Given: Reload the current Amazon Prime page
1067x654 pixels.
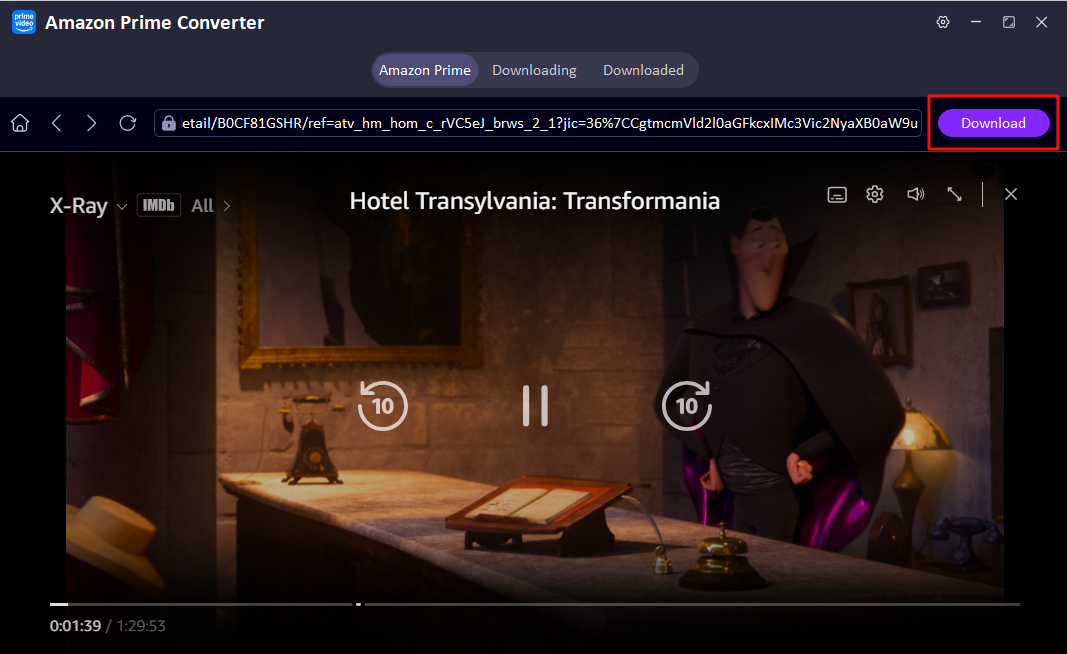Looking at the screenshot, I should pyautogui.click(x=127, y=122).
